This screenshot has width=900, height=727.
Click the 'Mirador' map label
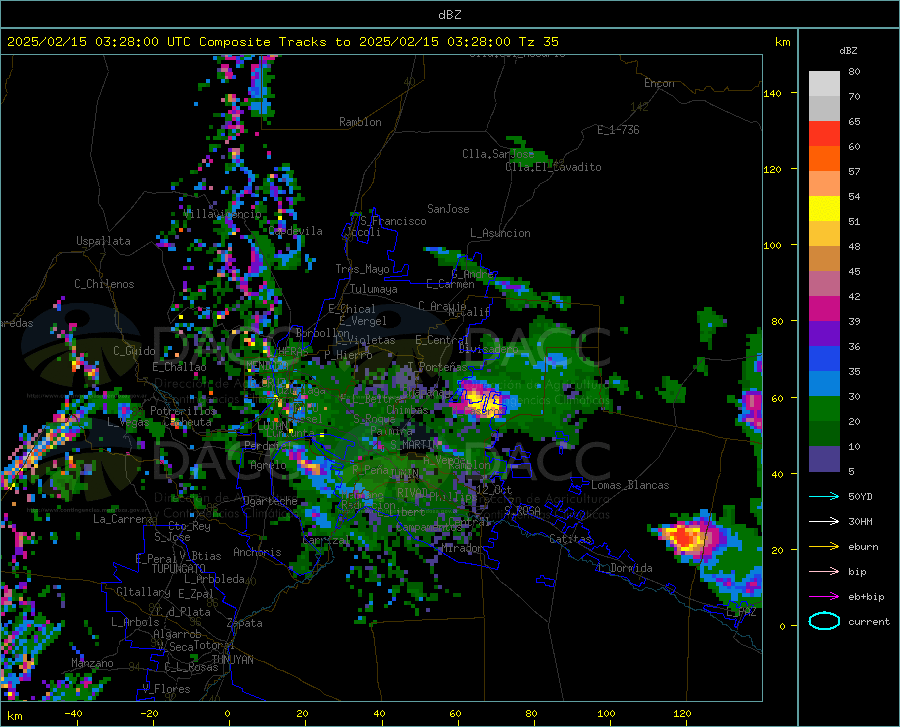point(462,549)
